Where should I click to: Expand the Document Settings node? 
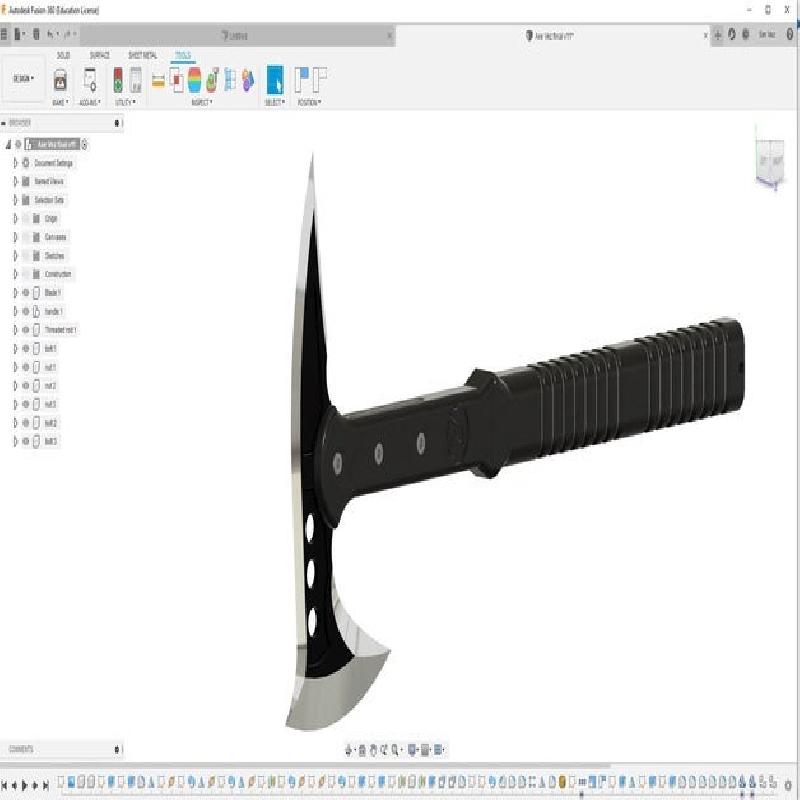click(15, 163)
